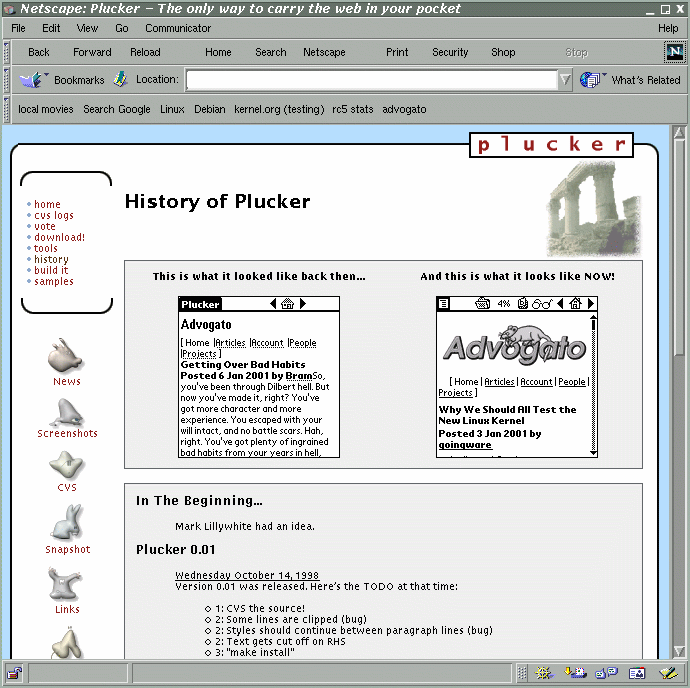Open the Bookmarks icon menu
This screenshot has width=690, height=688.
(33, 80)
